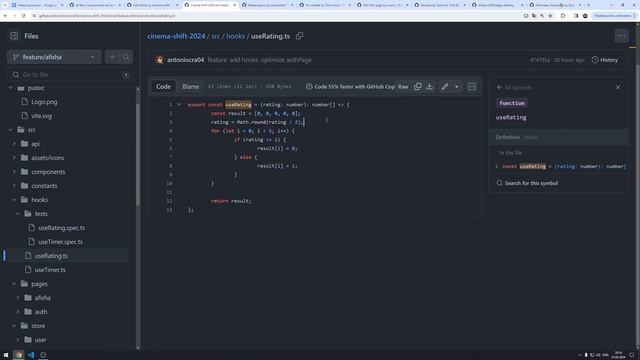Click Search for this symbol
640x360 pixels.
coord(527,183)
